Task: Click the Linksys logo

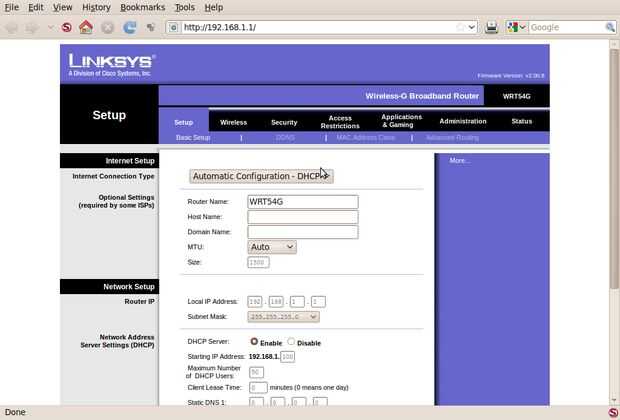Action: [112, 64]
